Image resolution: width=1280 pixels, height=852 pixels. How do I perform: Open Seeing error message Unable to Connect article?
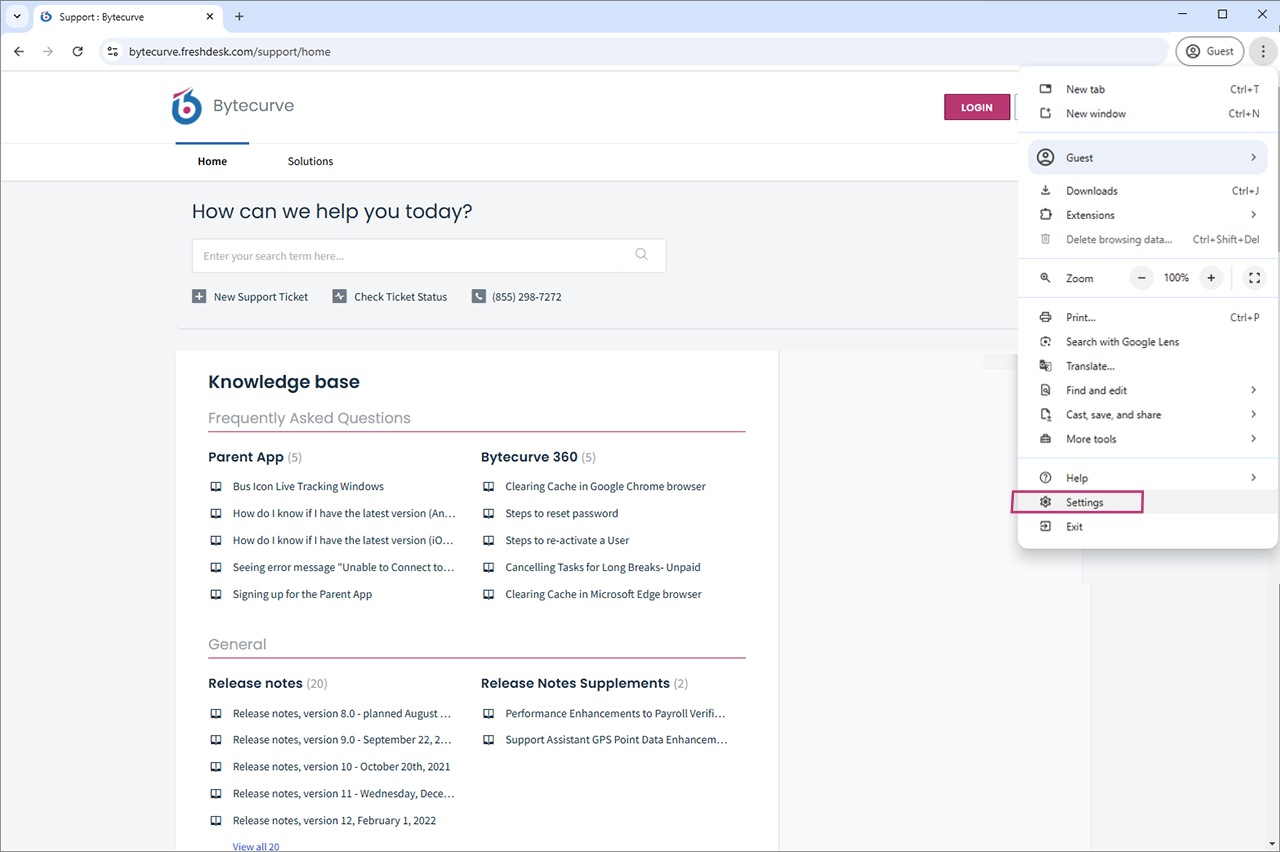pyautogui.click(x=344, y=567)
